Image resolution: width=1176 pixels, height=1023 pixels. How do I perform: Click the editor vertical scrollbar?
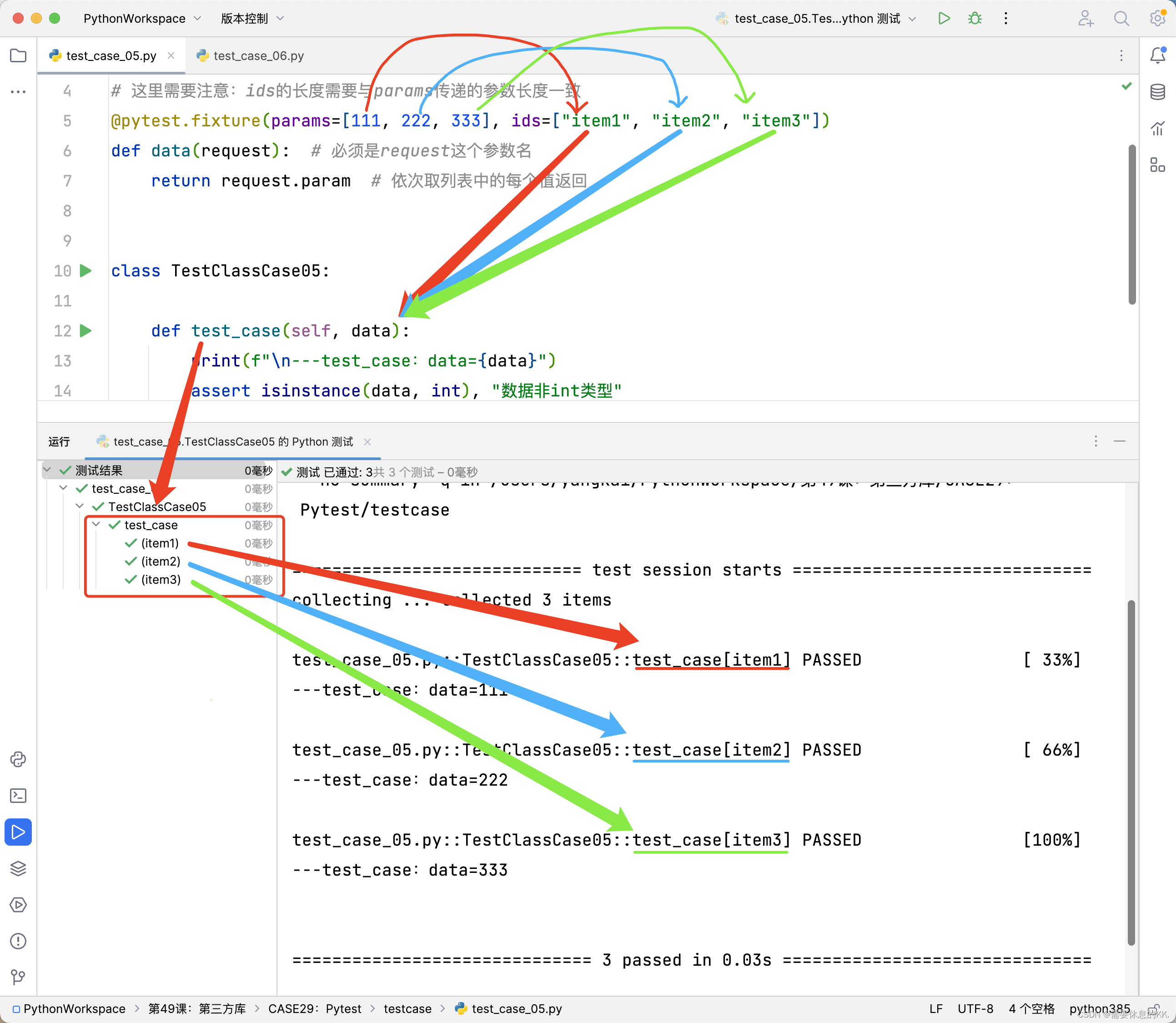[x=1131, y=224]
